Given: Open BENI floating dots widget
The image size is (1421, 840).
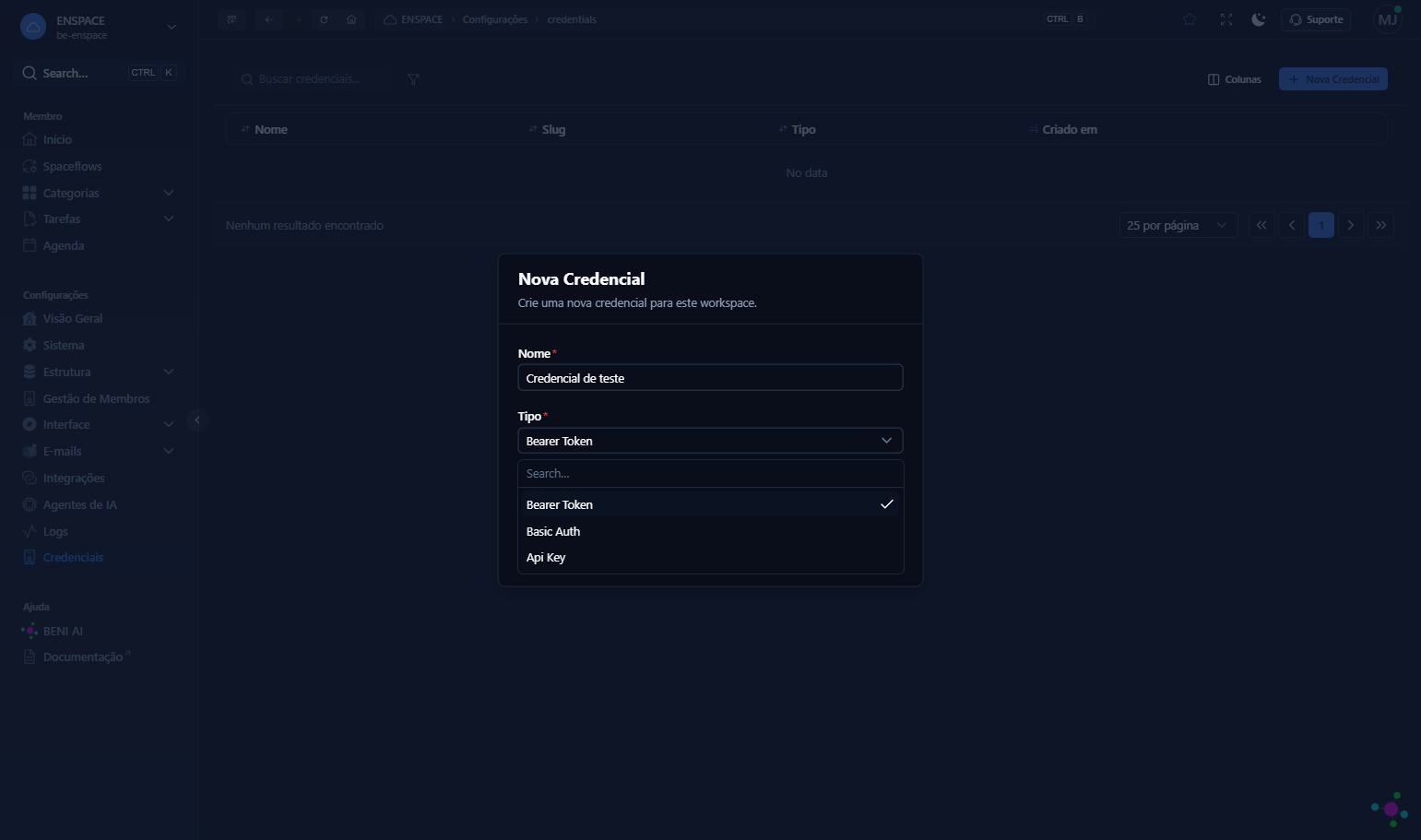Looking at the screenshot, I should [x=1390, y=809].
